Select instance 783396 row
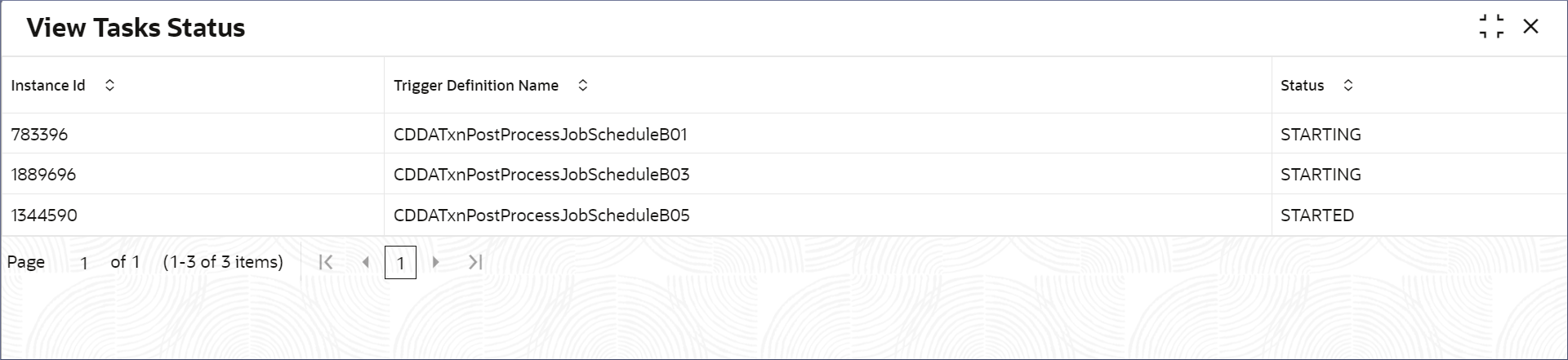The height and width of the screenshot is (360, 1568). click(784, 134)
